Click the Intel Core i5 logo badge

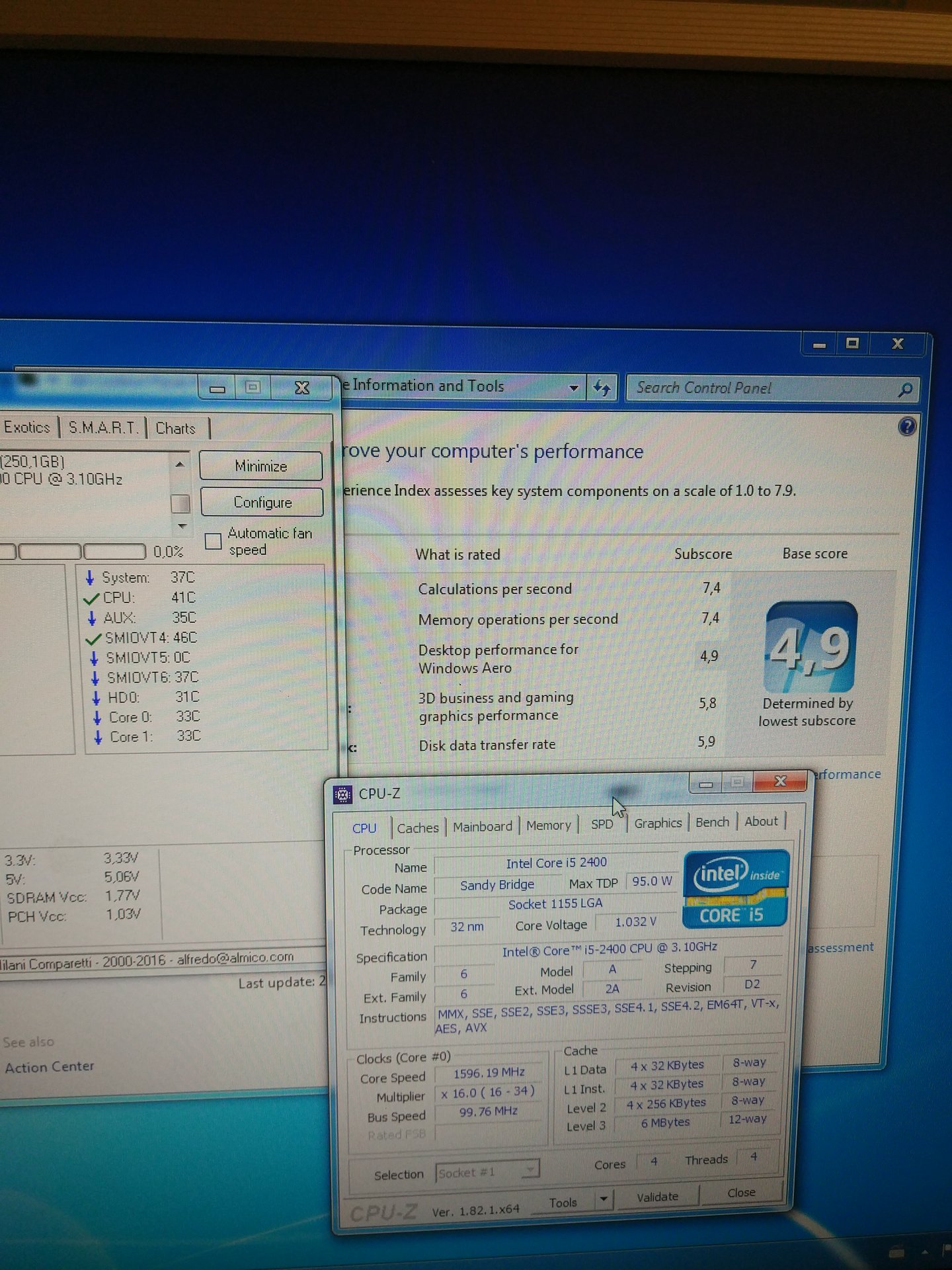point(736,889)
